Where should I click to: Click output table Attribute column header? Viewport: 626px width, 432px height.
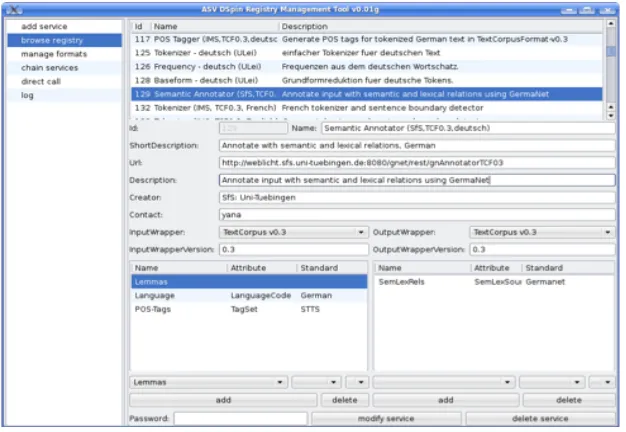(x=497, y=268)
